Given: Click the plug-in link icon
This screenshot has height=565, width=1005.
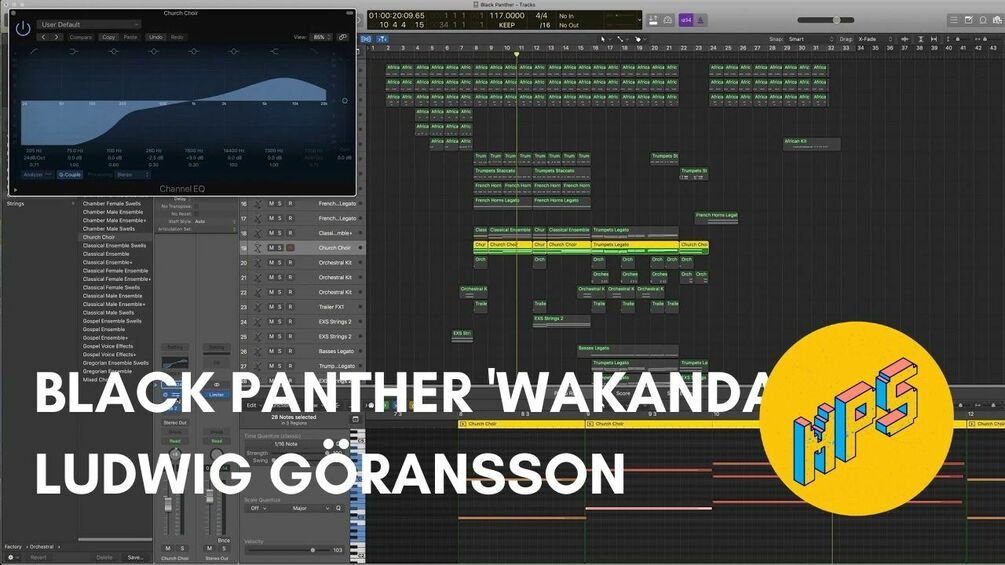Looking at the screenshot, I should coord(343,37).
